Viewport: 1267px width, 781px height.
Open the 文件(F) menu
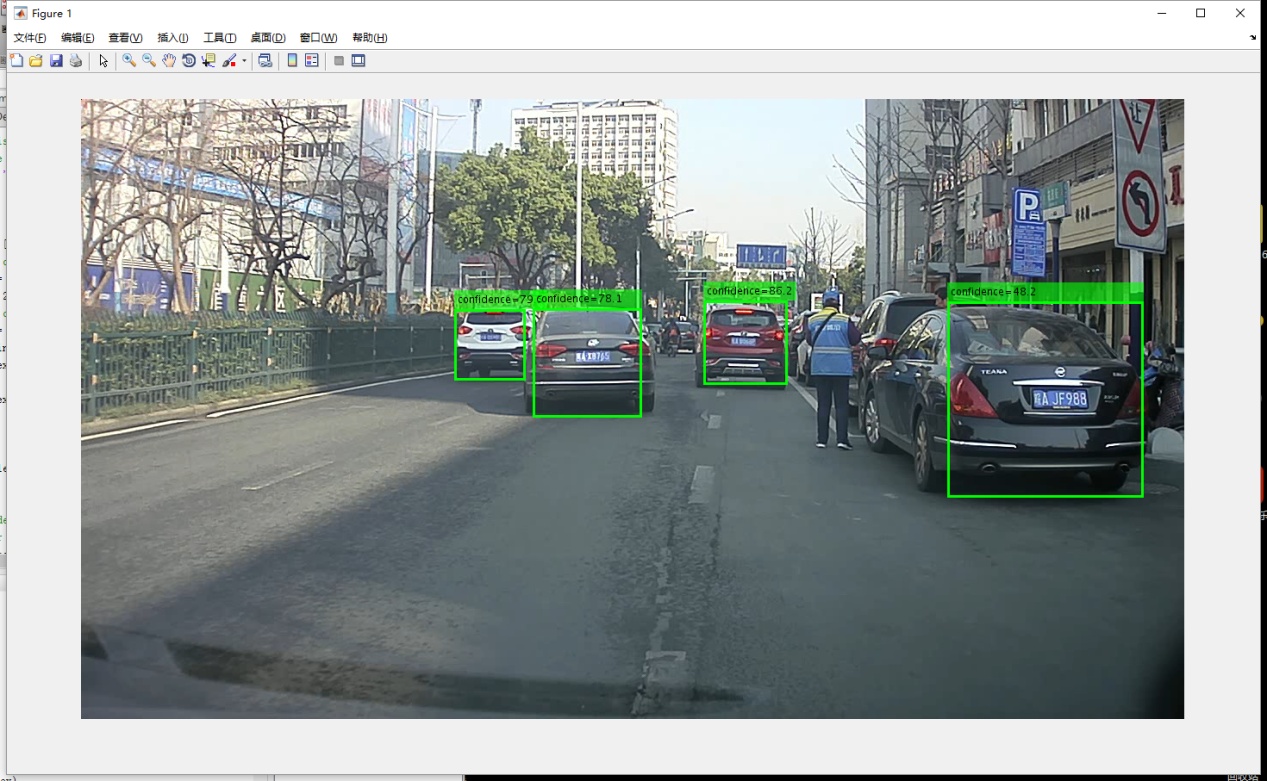tap(30, 38)
